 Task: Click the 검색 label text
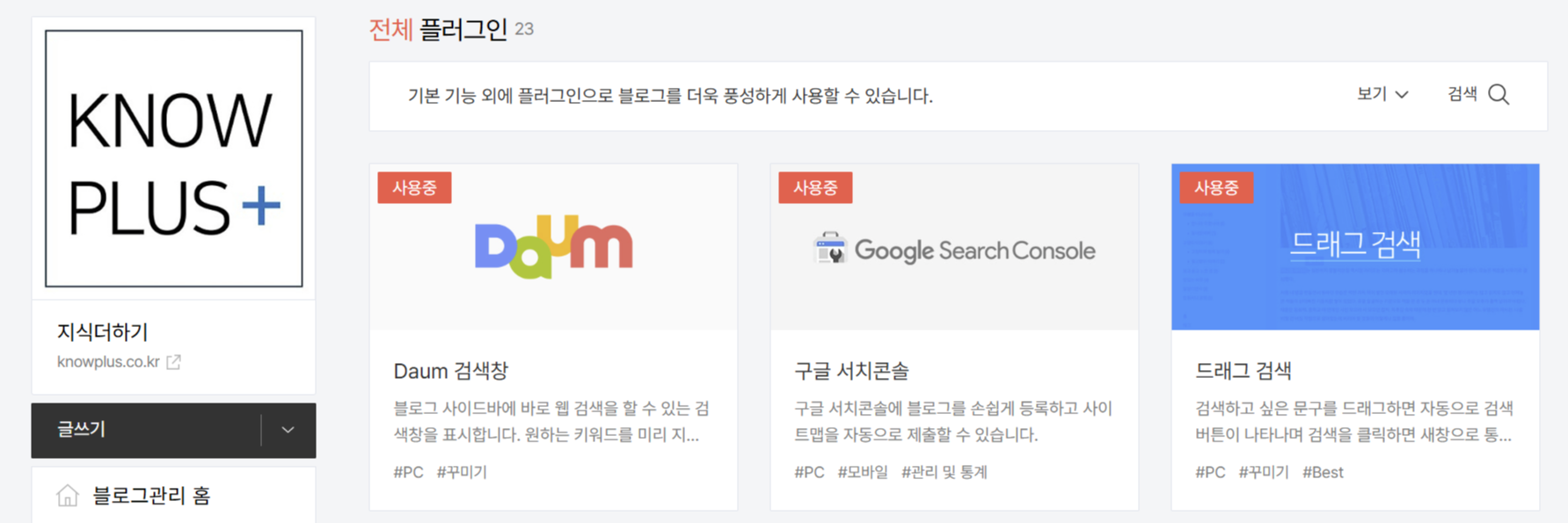[1462, 94]
